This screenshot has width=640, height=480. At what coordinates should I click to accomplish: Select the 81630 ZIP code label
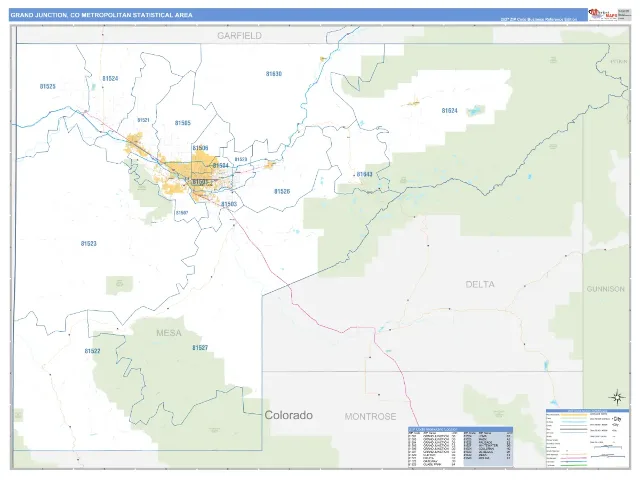click(x=273, y=74)
